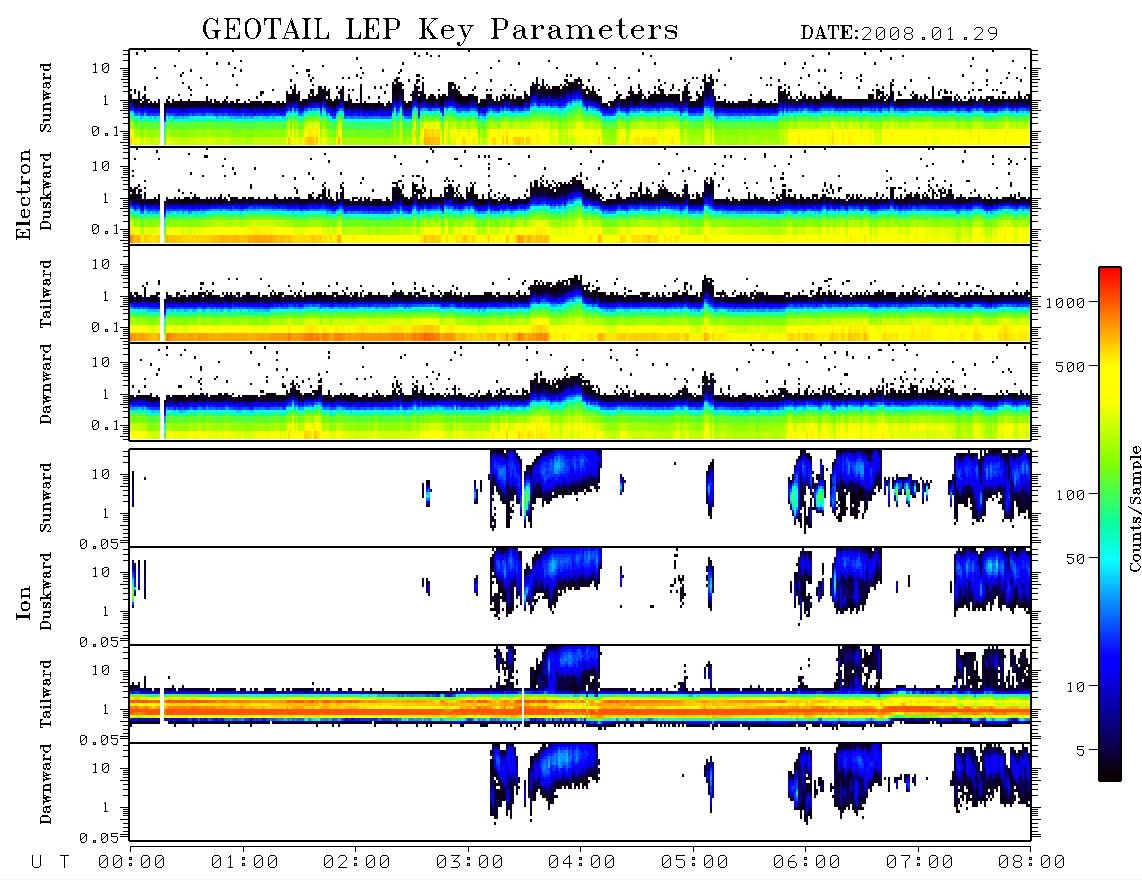Screen dimensions: 1142x880
Task: Click the 100 colorbar tick value
Action: (x=1070, y=495)
